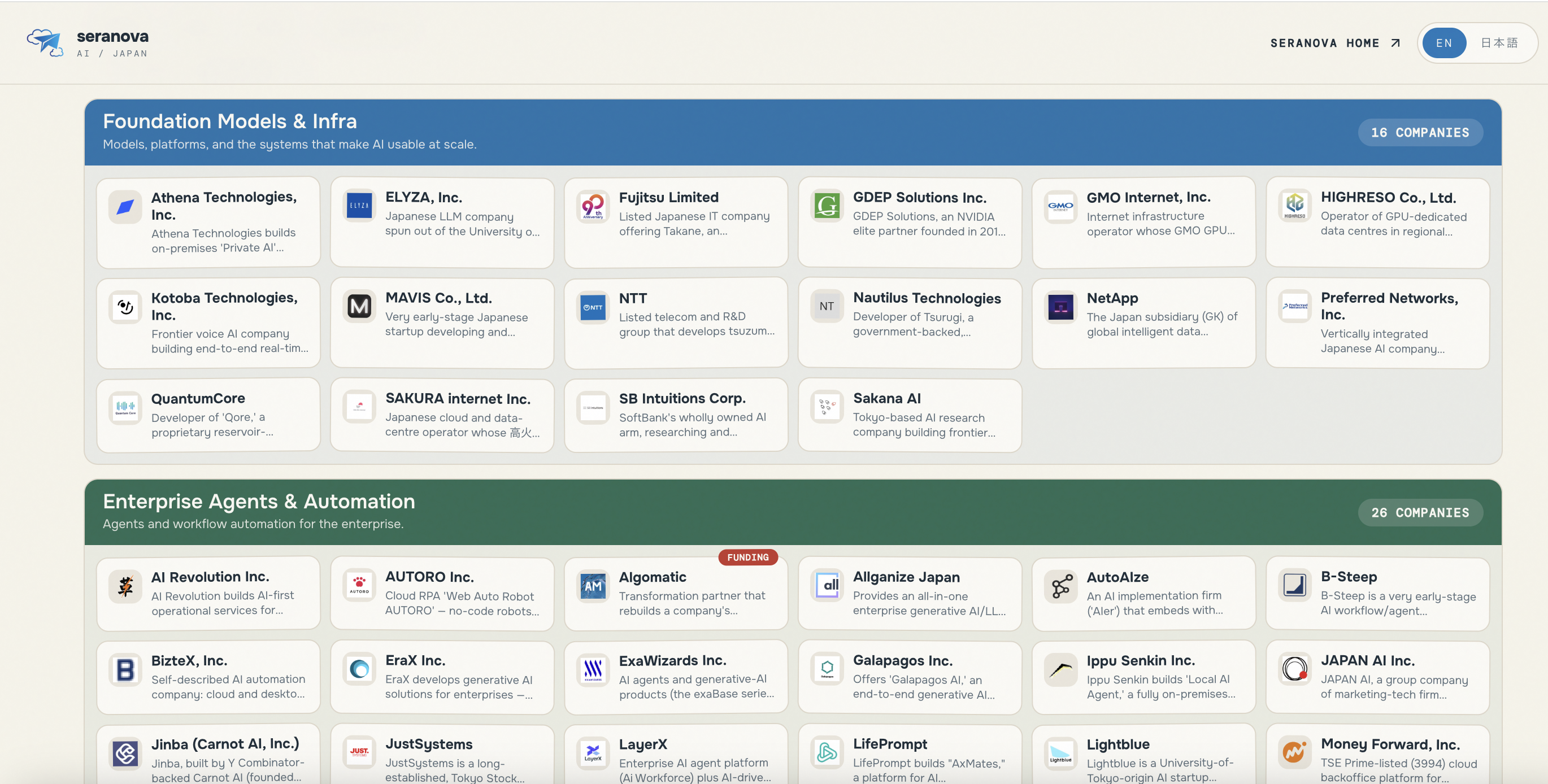
Task: Click the B-Steep logo icon
Action: coord(1295,586)
